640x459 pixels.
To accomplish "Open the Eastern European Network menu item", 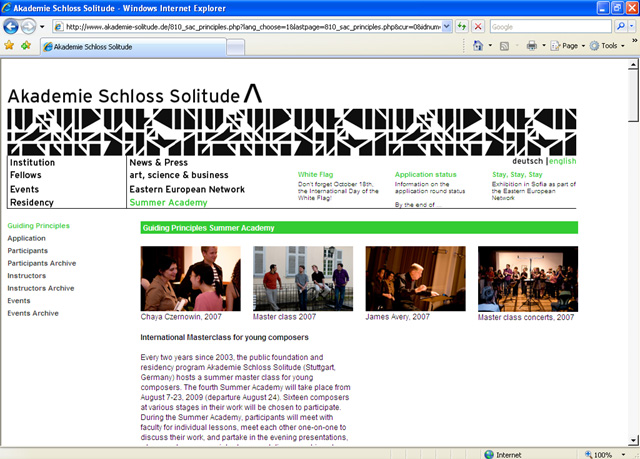I will pyautogui.click(x=186, y=189).
